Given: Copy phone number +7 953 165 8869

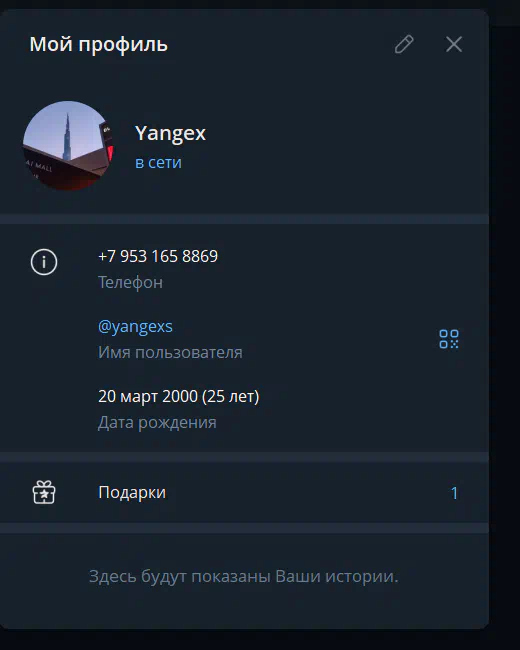Looking at the screenshot, I should click(x=158, y=256).
